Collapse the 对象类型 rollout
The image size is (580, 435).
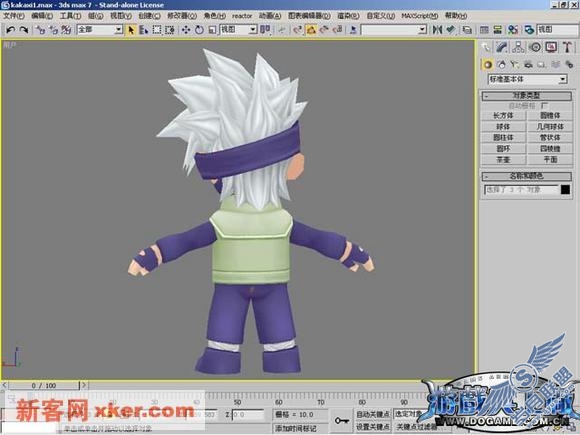pos(526,96)
